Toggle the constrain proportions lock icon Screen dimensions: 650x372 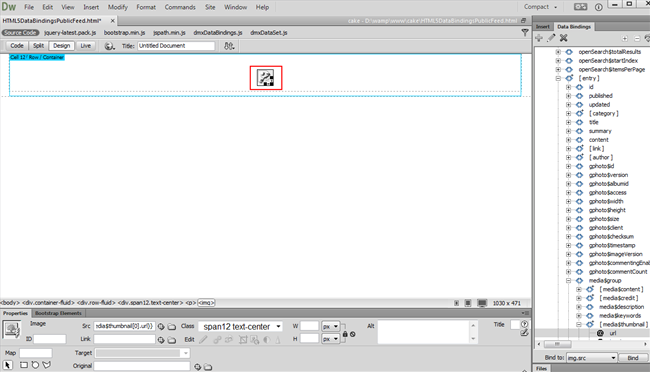tap(345, 334)
